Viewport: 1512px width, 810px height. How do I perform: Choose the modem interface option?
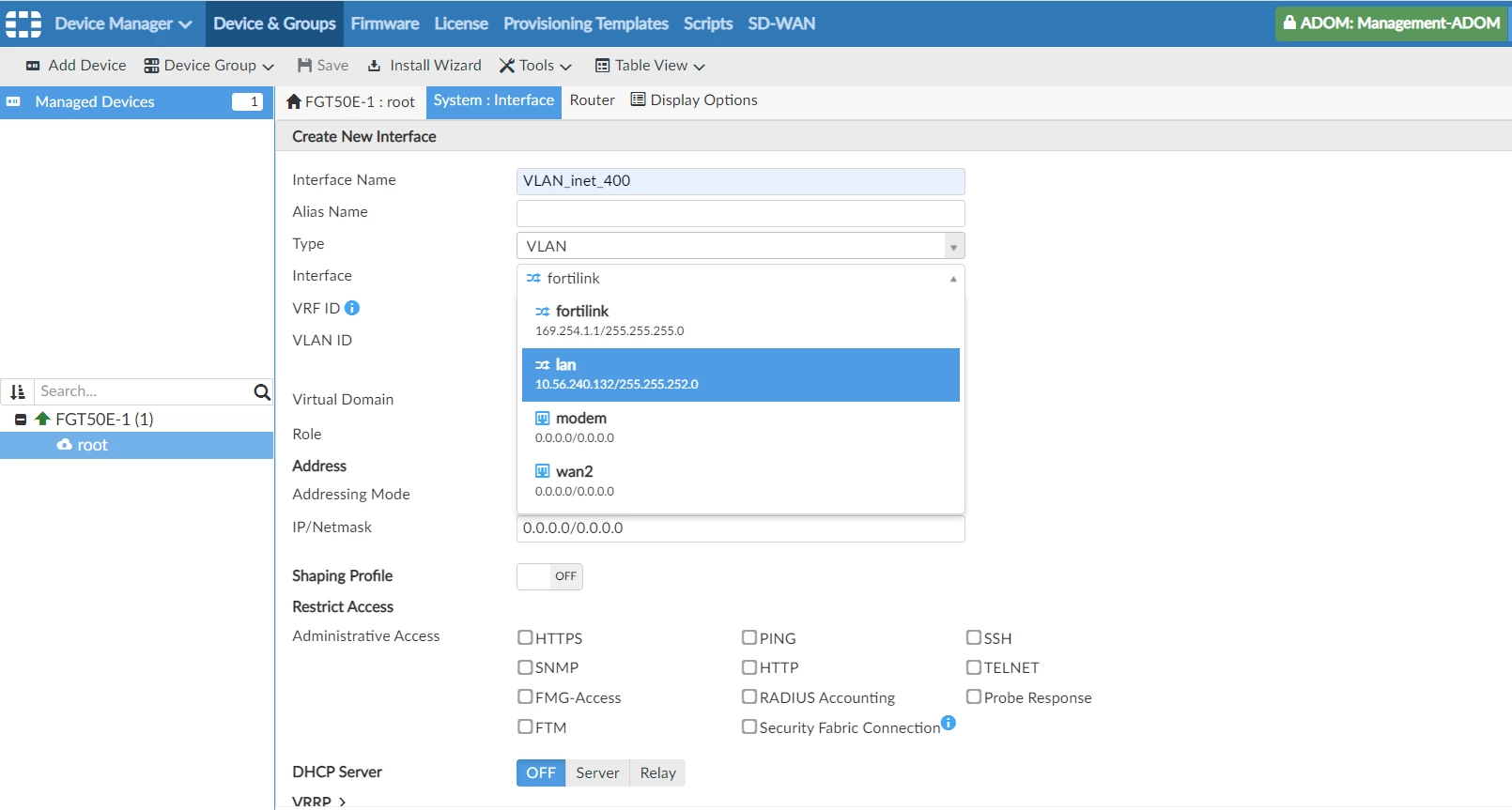tap(741, 428)
